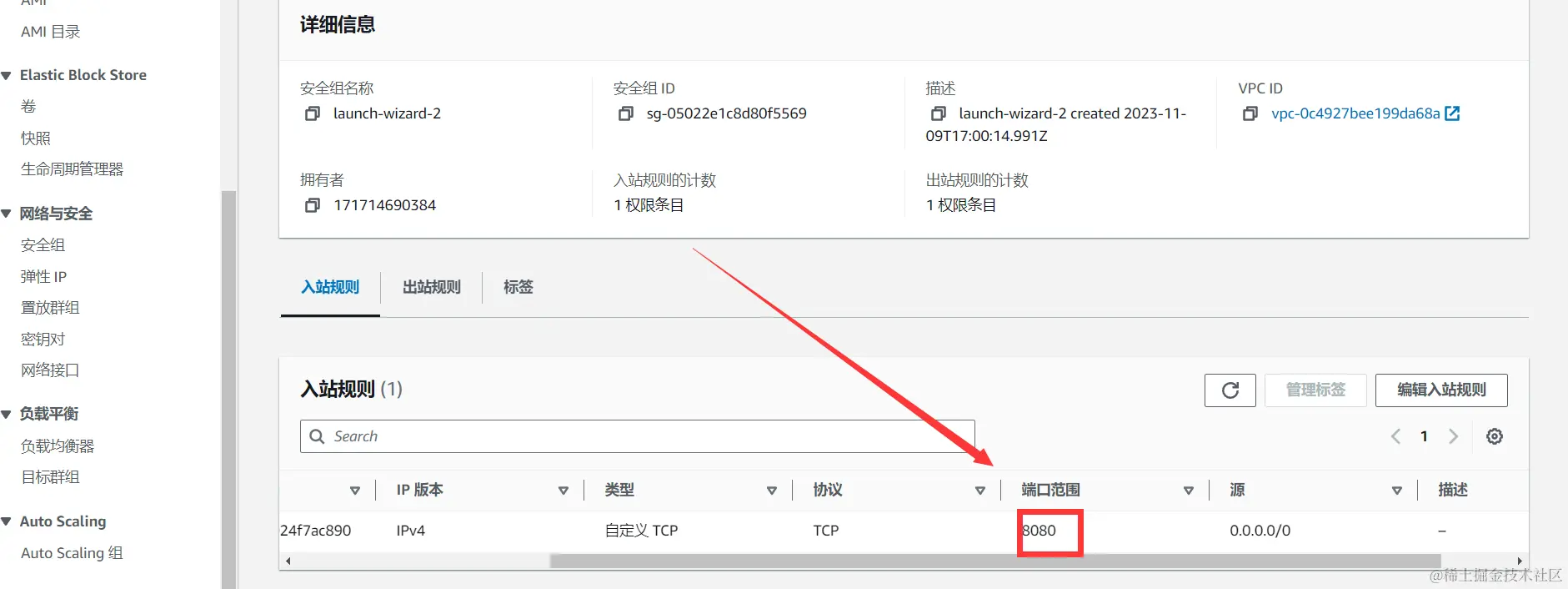Collapse Auto Scaling sidebar section
Viewport: 1568px width, 589px height.
(7, 522)
